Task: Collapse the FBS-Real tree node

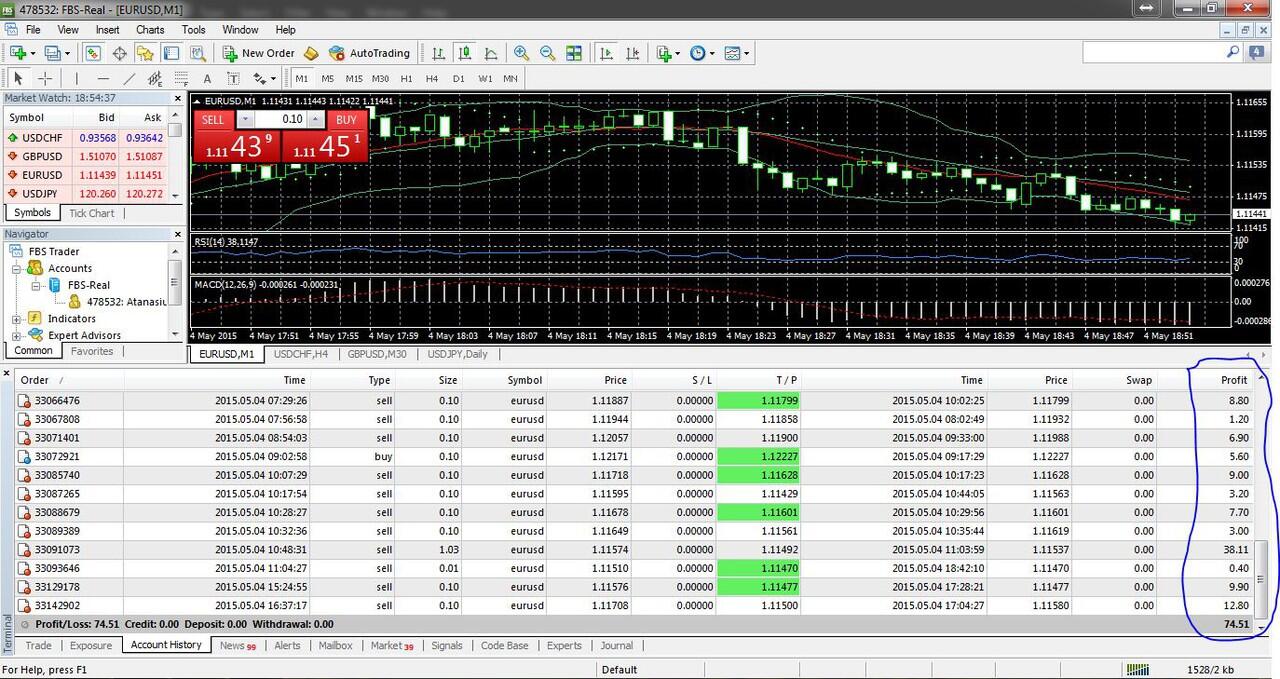Action: (x=36, y=285)
